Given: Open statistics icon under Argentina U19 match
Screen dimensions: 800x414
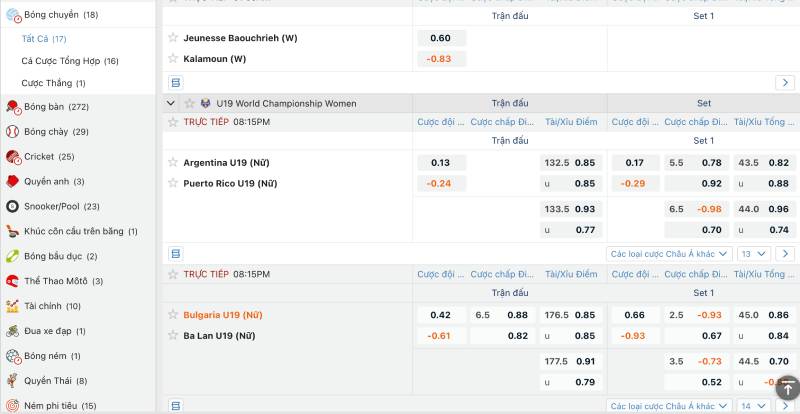Looking at the screenshot, I should click(x=176, y=254).
